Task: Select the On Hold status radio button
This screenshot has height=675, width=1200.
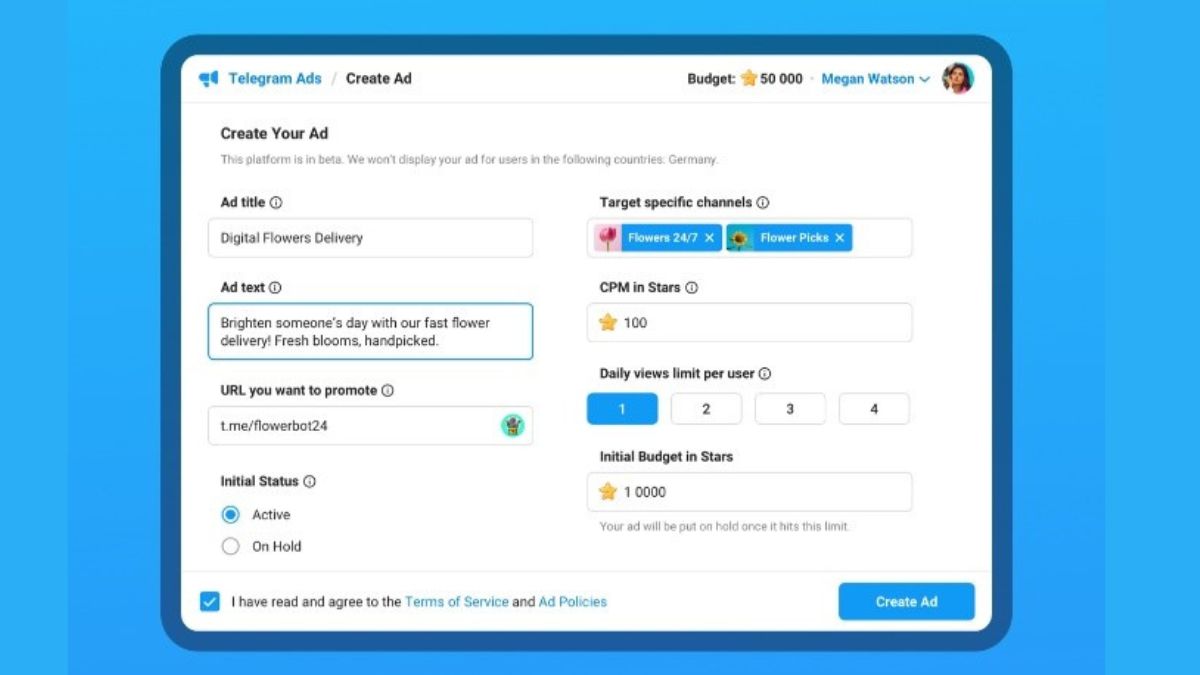Action: click(x=231, y=547)
